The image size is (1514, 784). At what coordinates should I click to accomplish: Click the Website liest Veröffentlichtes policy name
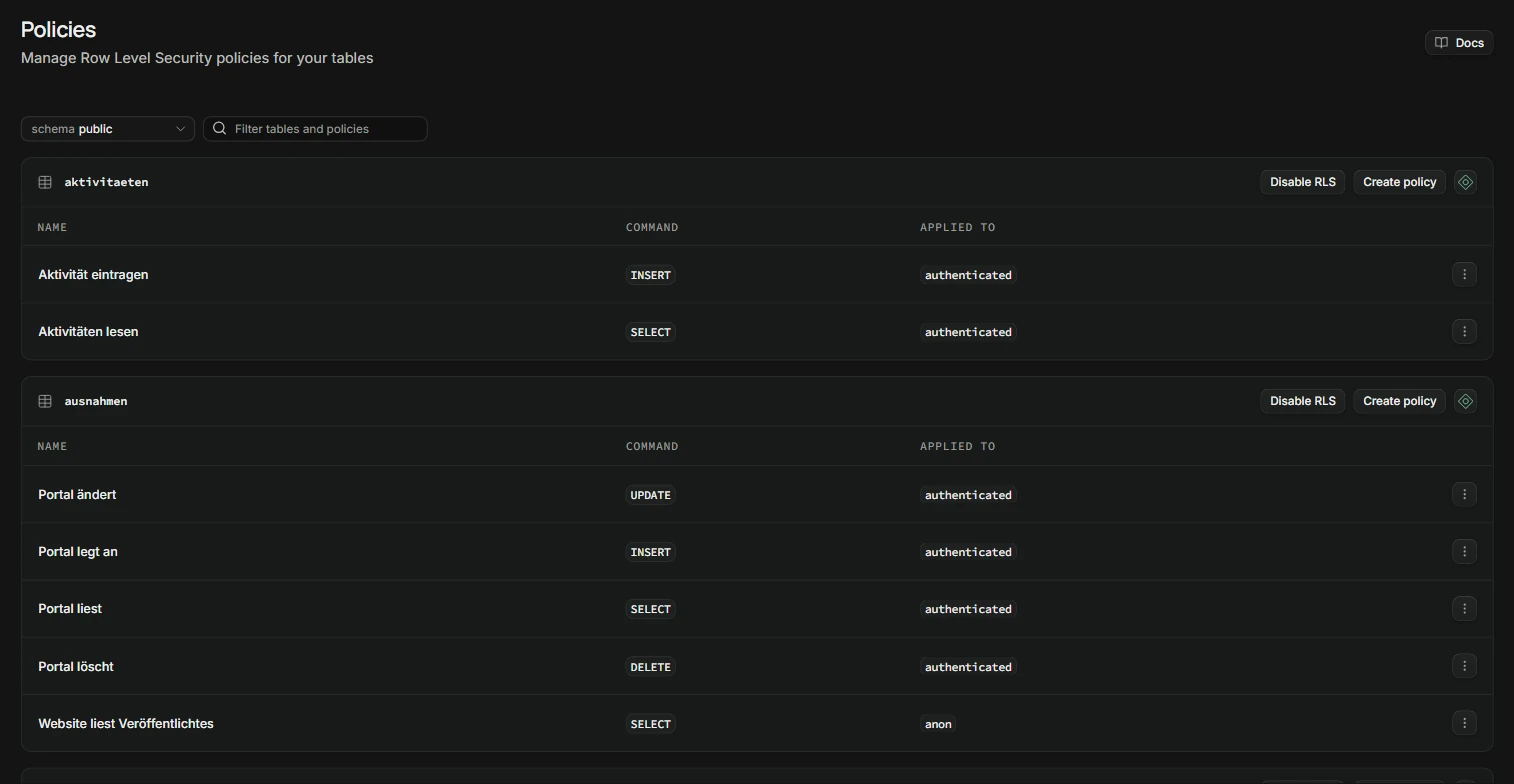[x=126, y=724]
